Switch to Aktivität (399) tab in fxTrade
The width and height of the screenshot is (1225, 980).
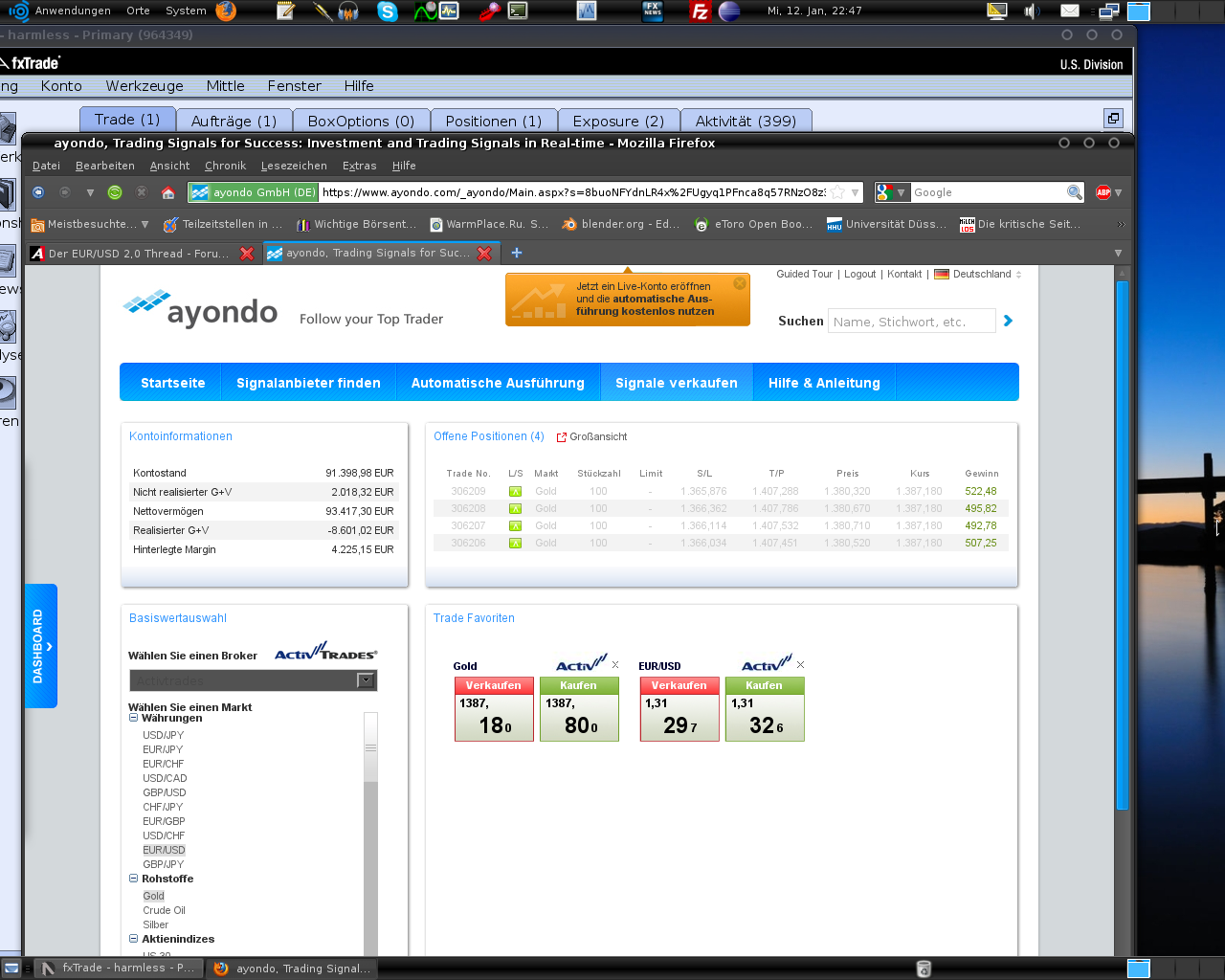tap(746, 121)
